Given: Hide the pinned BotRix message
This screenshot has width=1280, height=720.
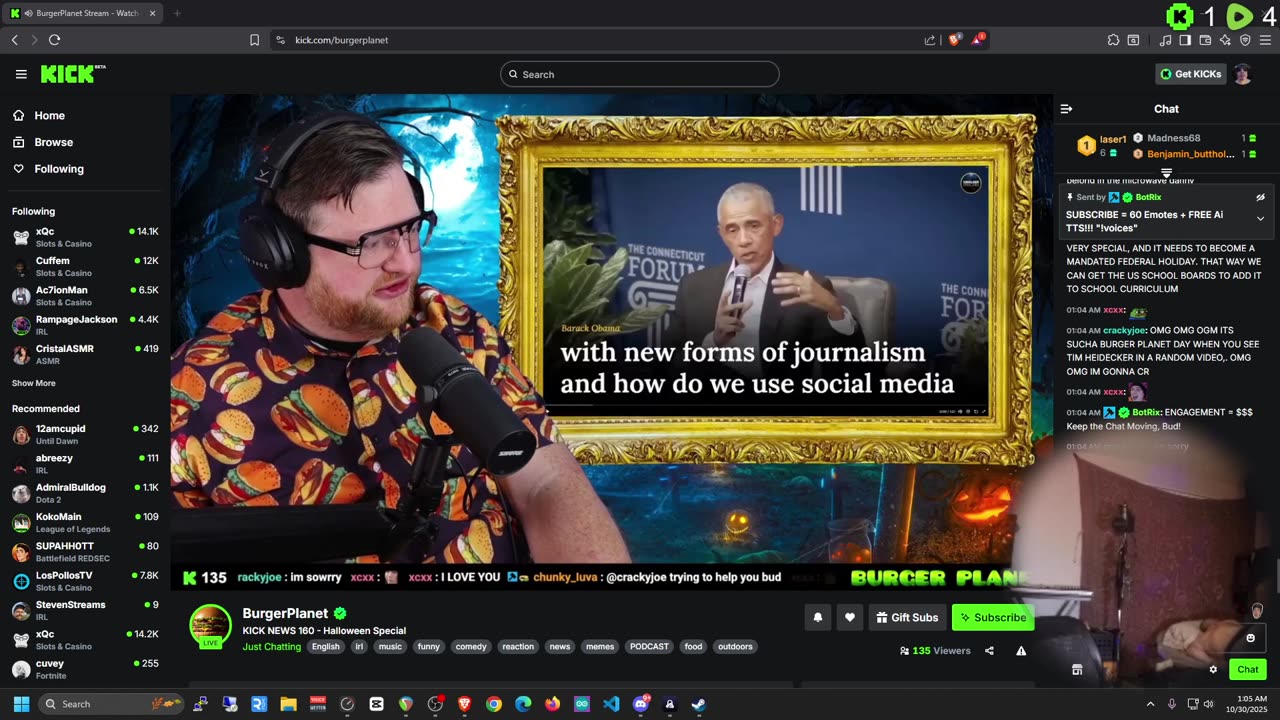Looking at the screenshot, I should [1260, 198].
